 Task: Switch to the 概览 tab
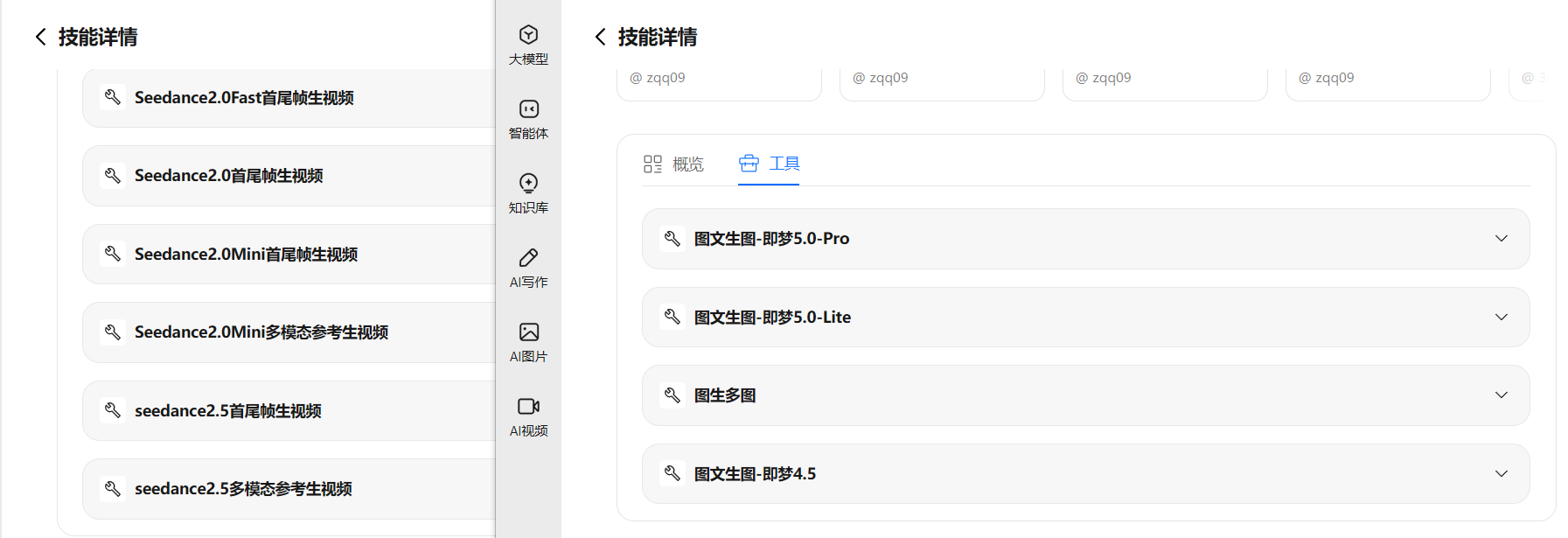point(673,164)
